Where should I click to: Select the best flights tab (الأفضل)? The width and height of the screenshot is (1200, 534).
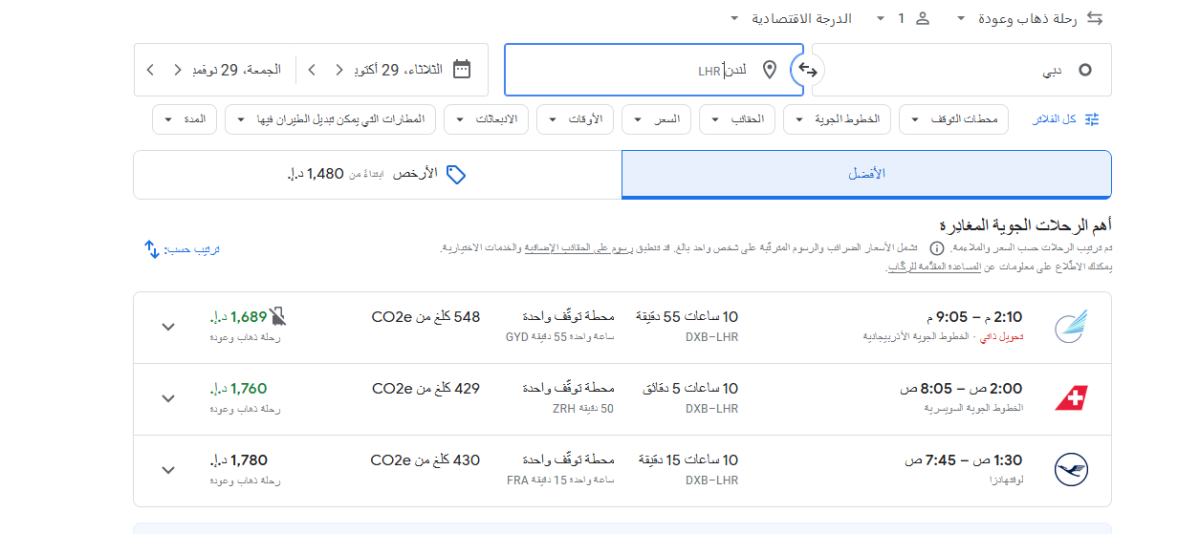click(866, 174)
